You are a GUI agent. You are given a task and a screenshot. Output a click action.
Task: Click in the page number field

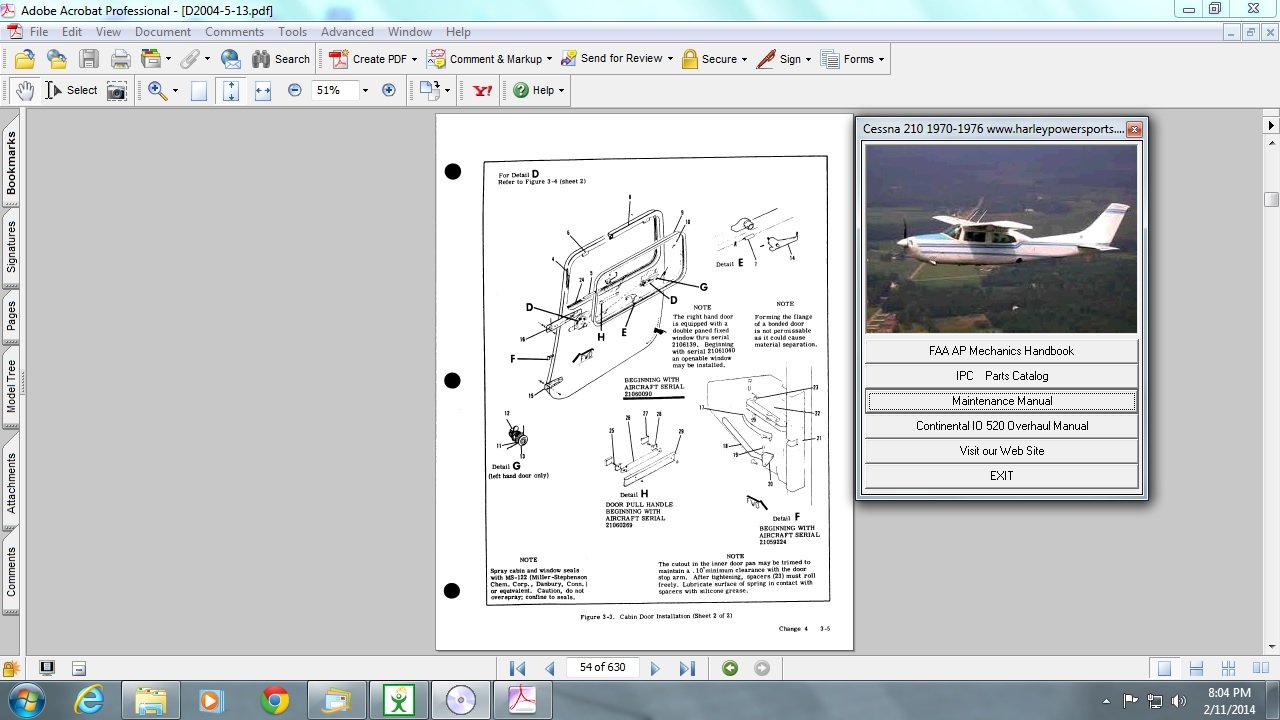click(x=602, y=667)
